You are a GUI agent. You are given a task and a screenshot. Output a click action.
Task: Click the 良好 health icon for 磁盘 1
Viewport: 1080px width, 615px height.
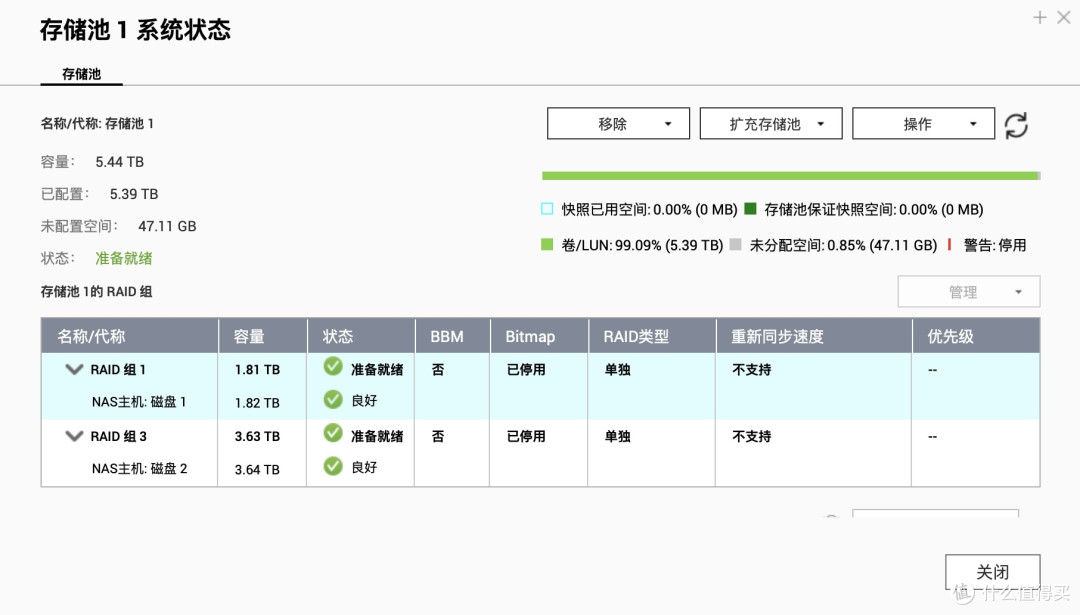[331, 401]
